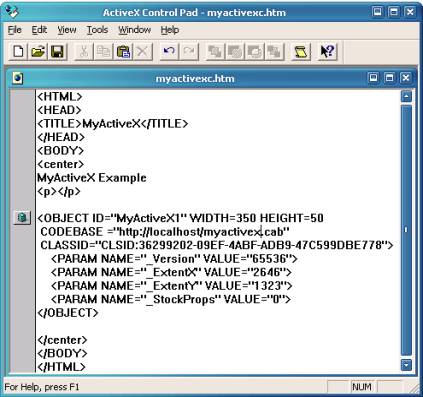The width and height of the screenshot is (423, 397).
Task: Minimize the ActiveX Control Pad window
Action: (377, 12)
